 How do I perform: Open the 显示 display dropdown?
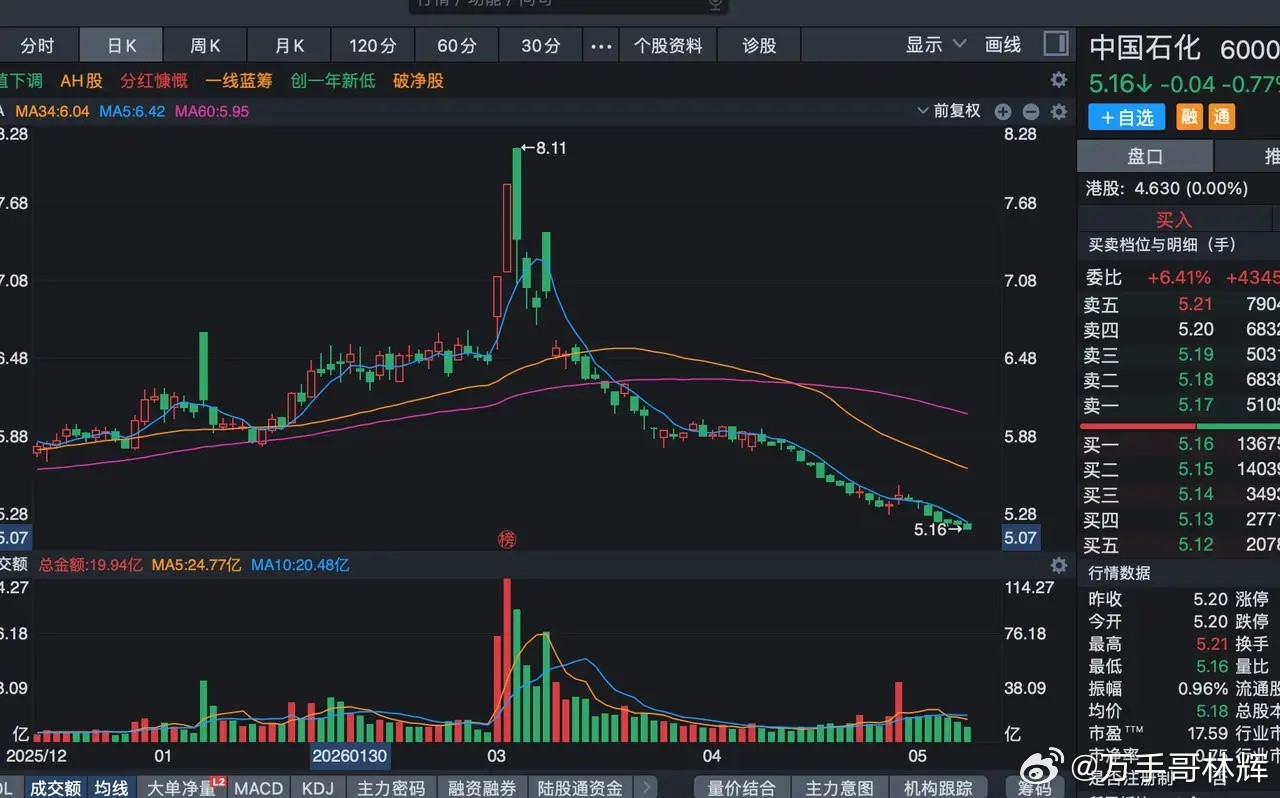click(935, 45)
